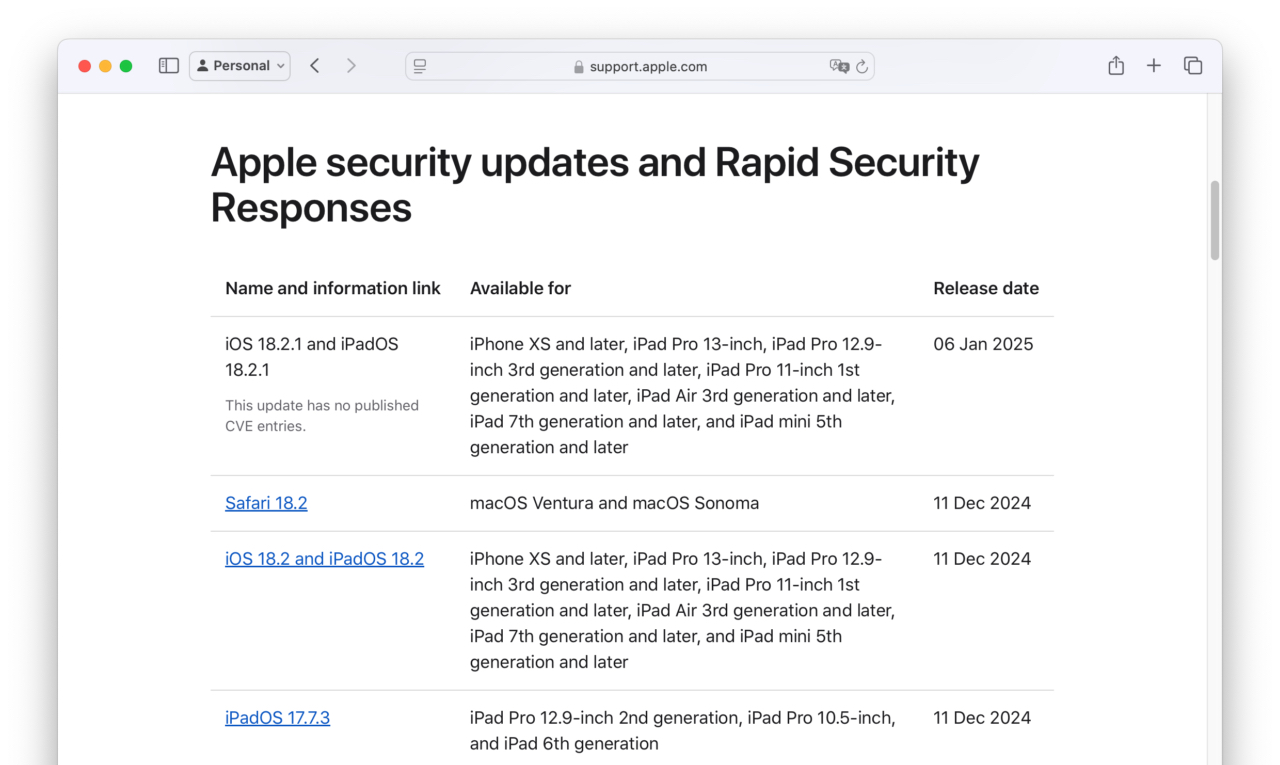Click 'iOS 18.2.1 and iPadOS 18.2.1' text
Screen dimensions: 1280x765
[312, 357]
